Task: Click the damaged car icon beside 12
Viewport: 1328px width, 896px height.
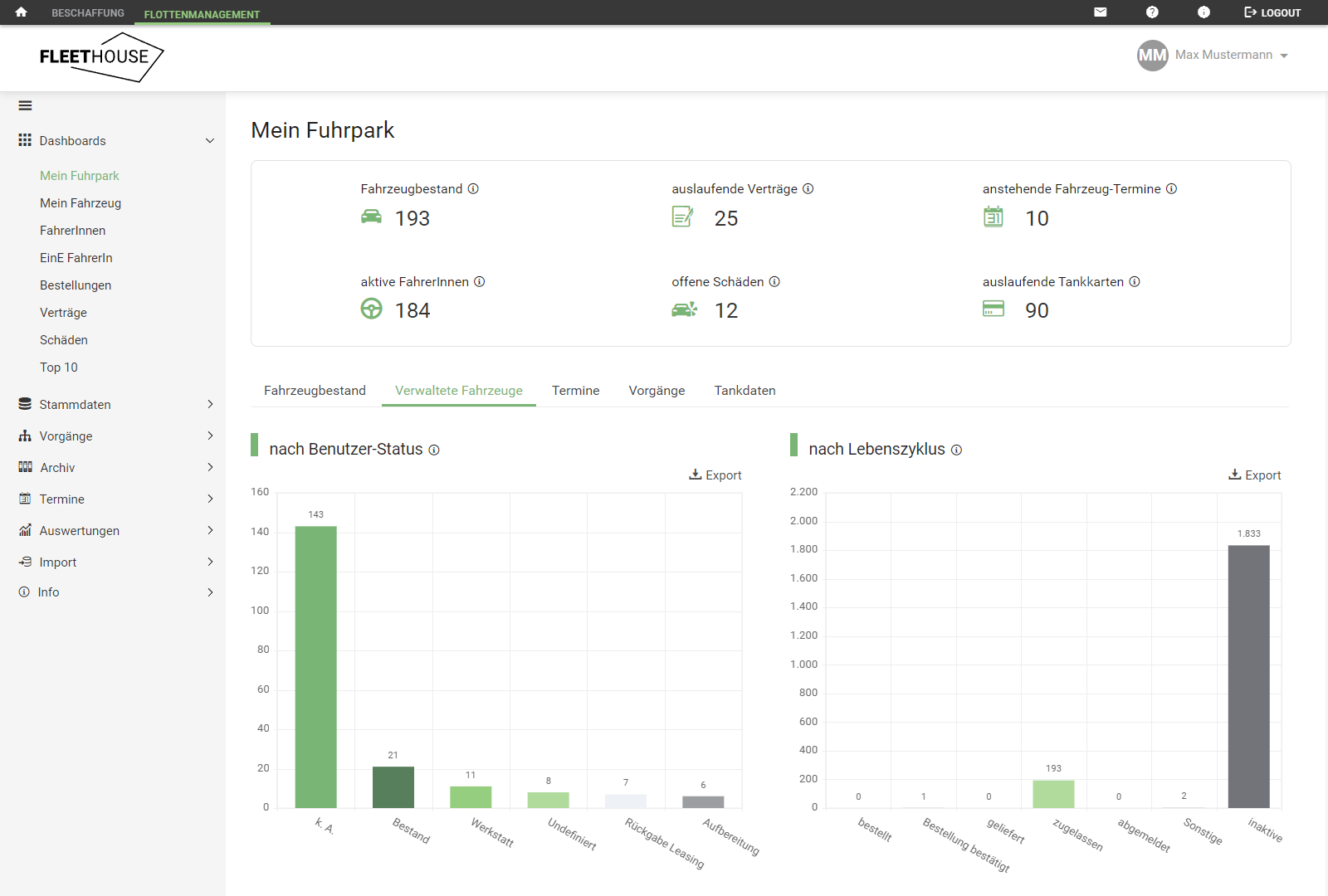Action: [x=684, y=309]
